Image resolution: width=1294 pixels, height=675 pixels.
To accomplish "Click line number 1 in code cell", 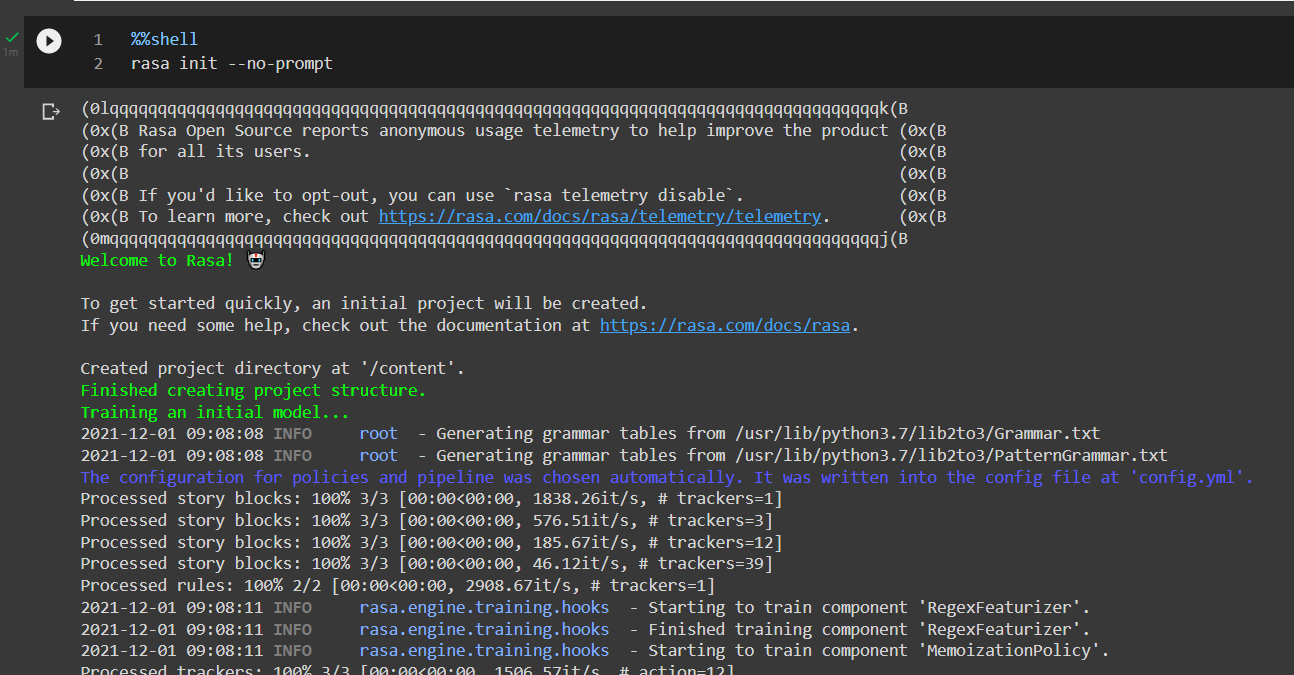I will tap(98, 39).
